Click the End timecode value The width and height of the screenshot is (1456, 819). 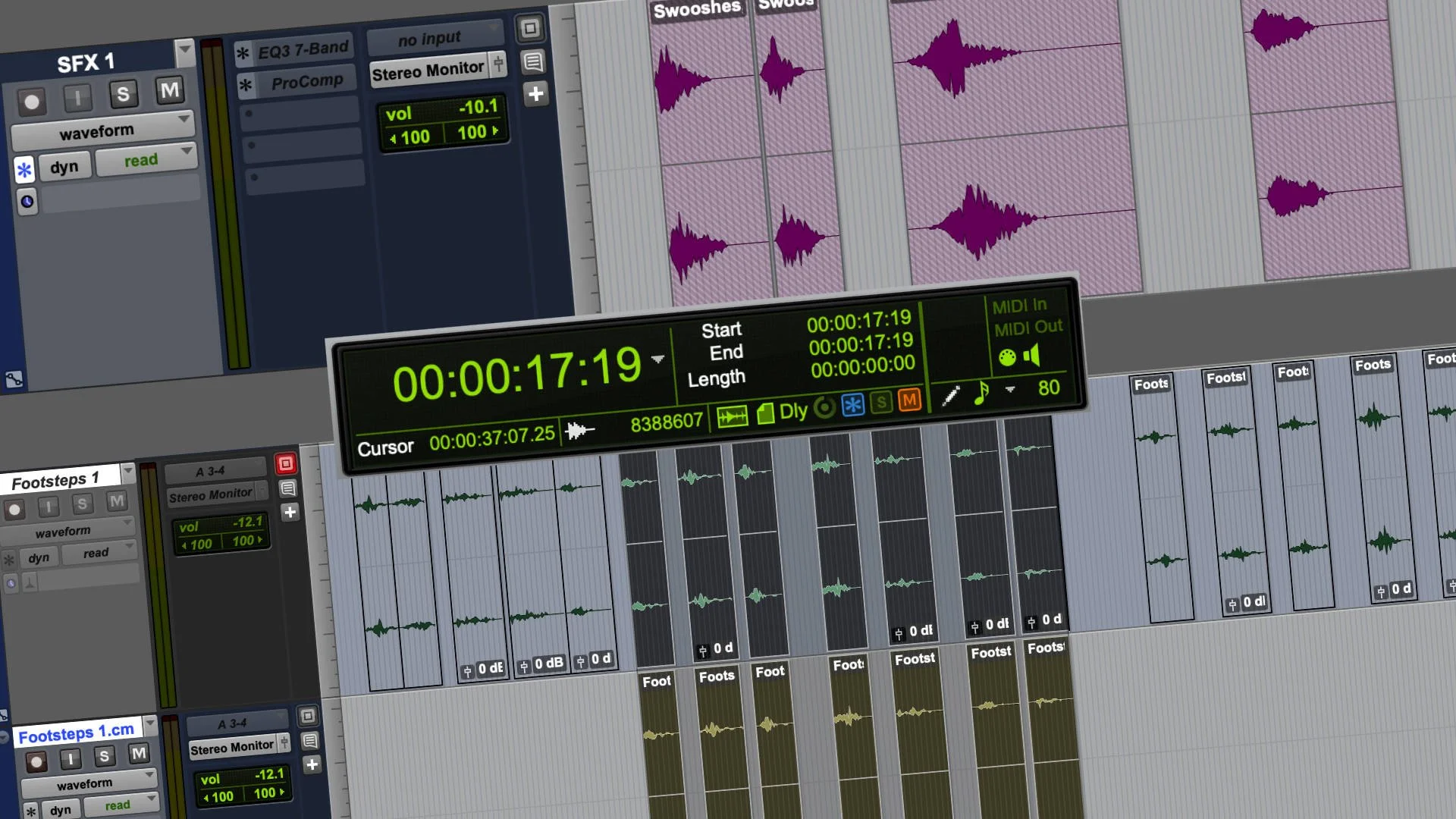[x=861, y=344]
